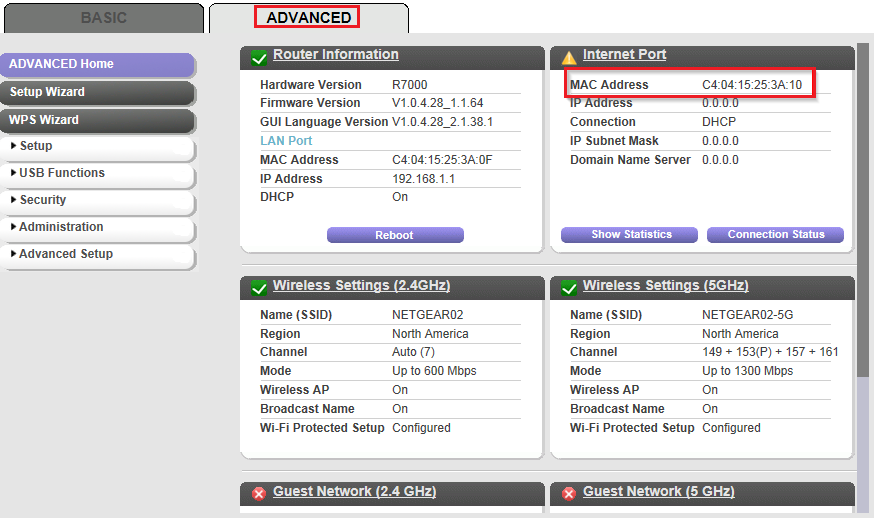Switch to the BASIC tab
This screenshot has height=518, width=874.
[x=104, y=18]
